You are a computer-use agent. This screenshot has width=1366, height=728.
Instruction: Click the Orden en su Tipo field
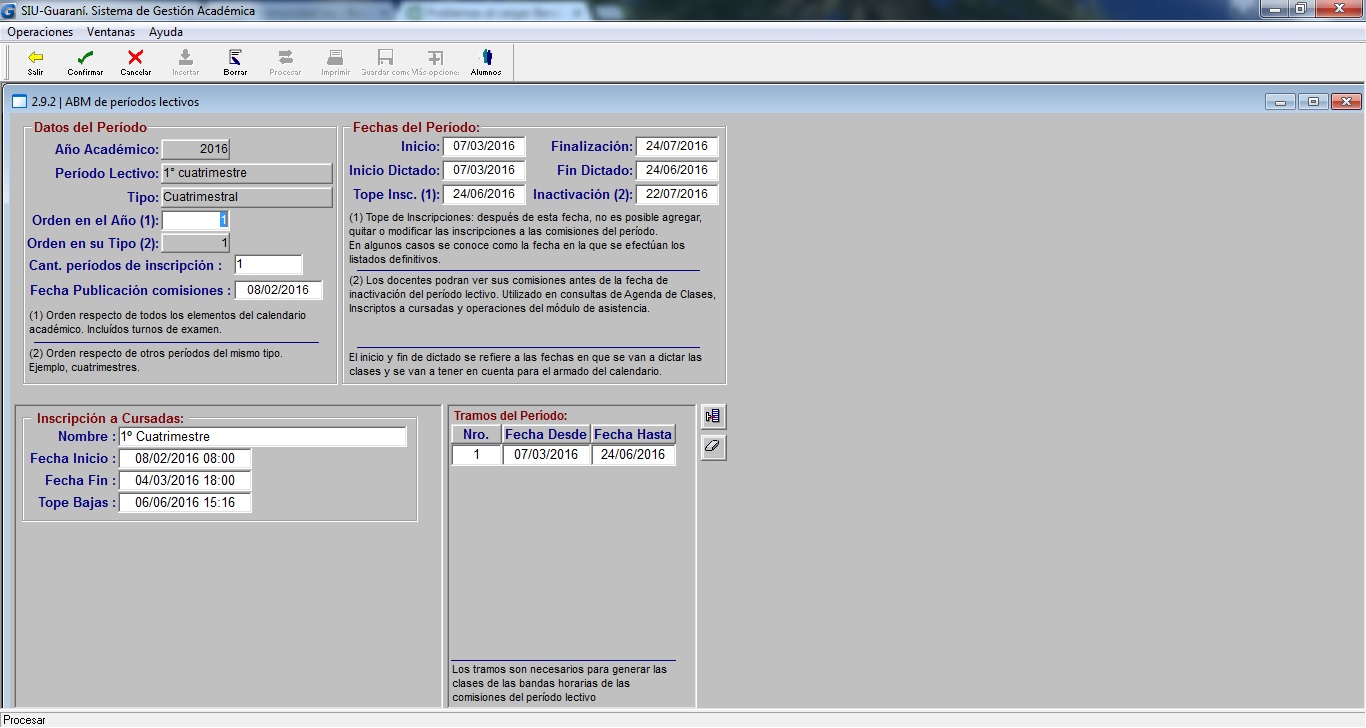click(196, 243)
